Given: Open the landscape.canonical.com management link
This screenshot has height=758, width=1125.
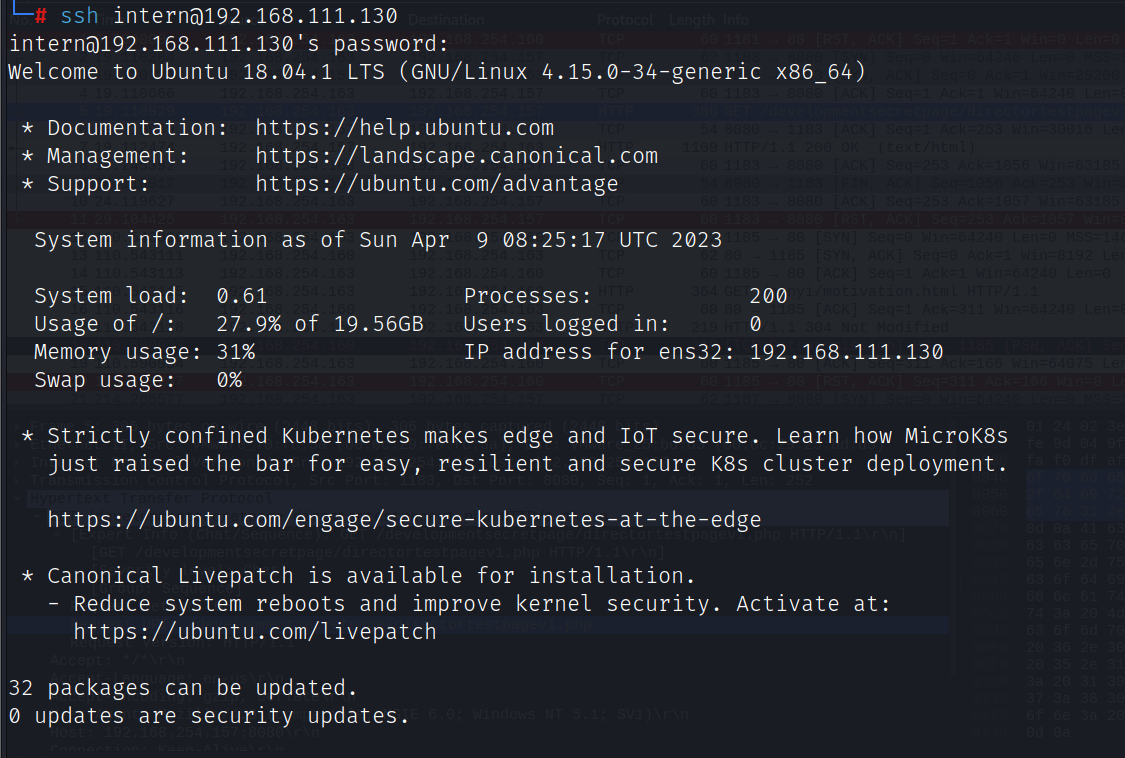Looking at the screenshot, I should coord(456,156).
